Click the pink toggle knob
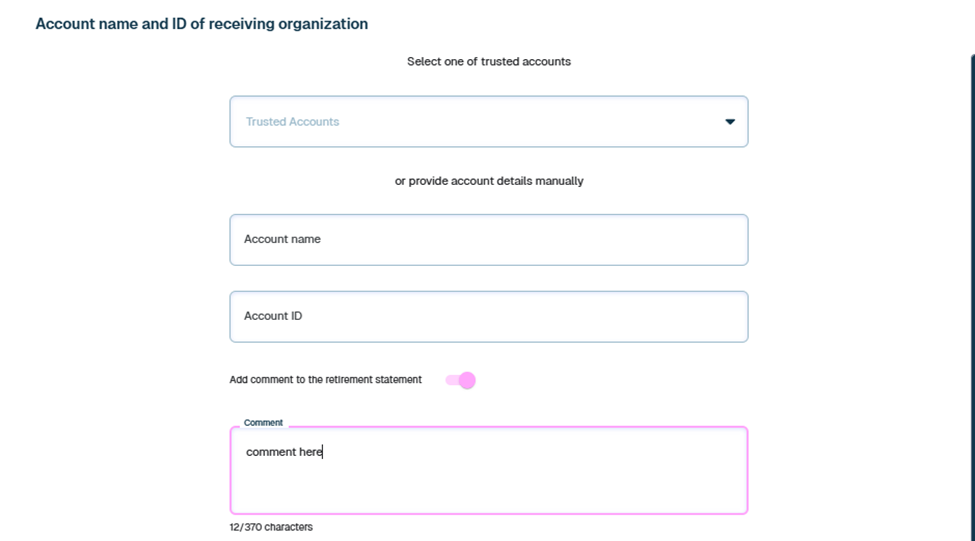975x541 pixels. (x=467, y=380)
